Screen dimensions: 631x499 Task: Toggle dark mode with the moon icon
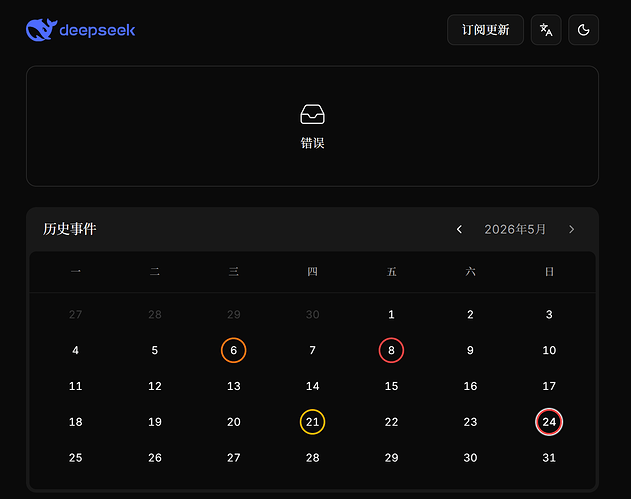pos(583,30)
